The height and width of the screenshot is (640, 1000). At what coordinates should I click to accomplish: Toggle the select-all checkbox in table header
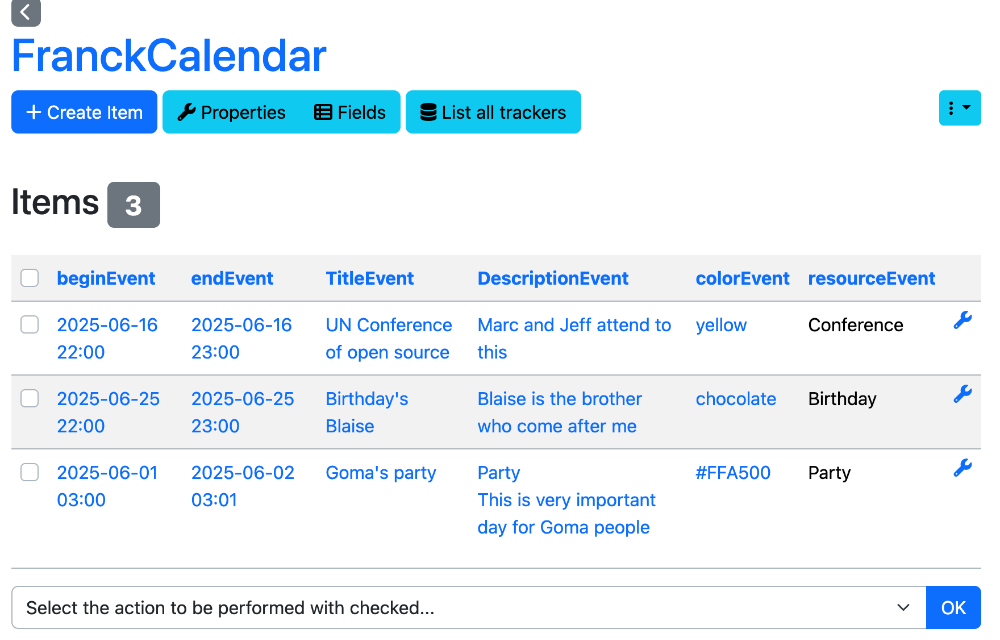click(29, 278)
